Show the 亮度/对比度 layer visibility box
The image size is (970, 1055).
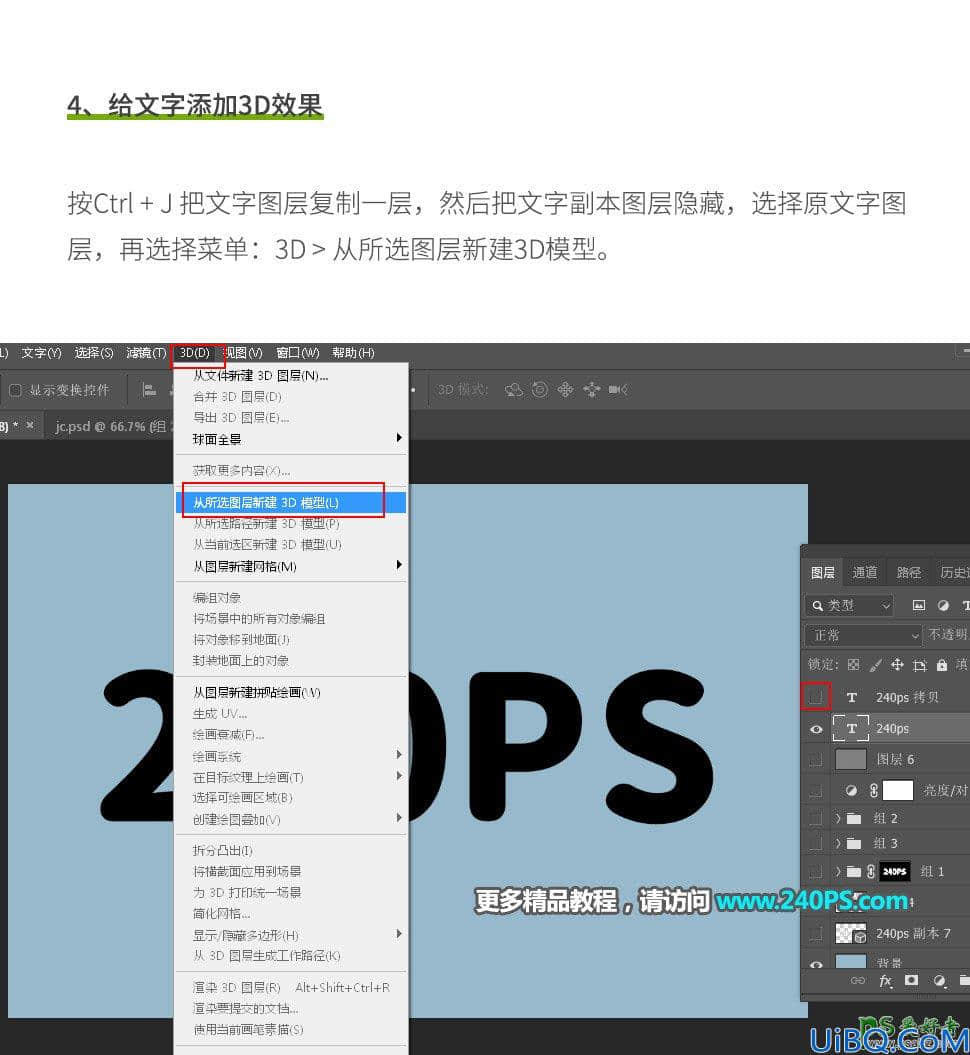coord(816,791)
